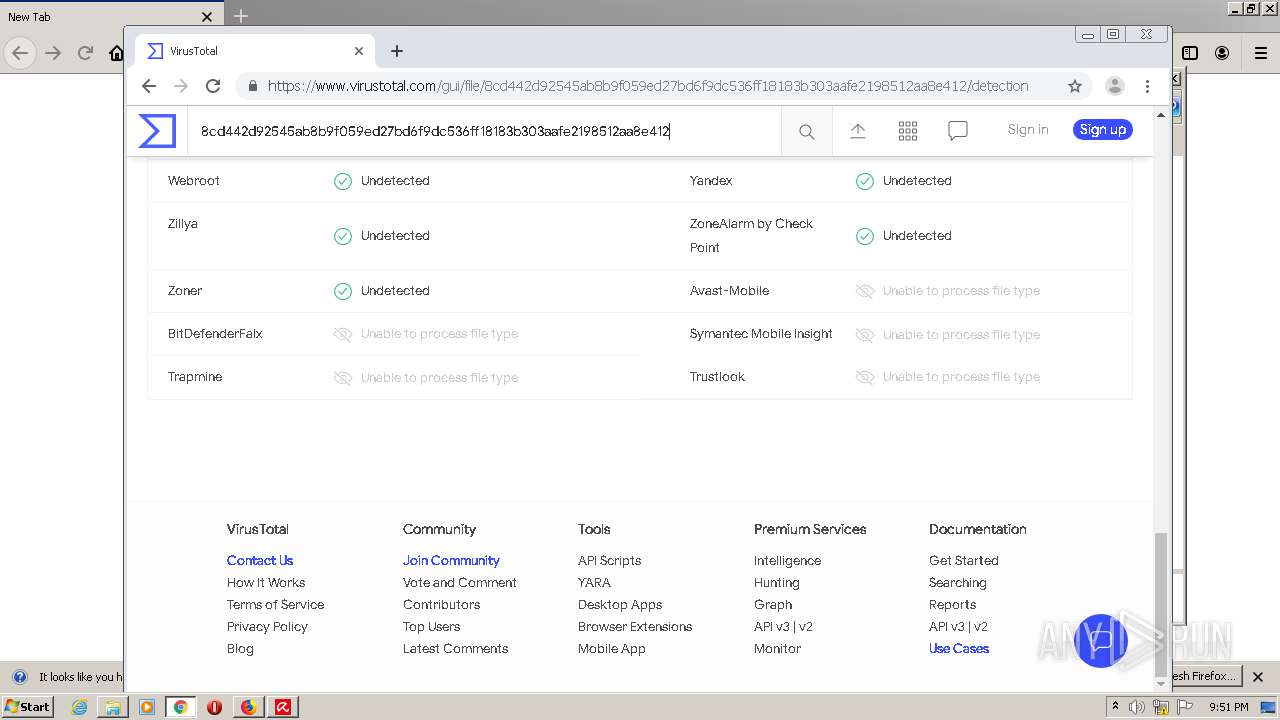Click the VirusTotal logo icon
This screenshot has width=1280, height=720.
[x=157, y=131]
